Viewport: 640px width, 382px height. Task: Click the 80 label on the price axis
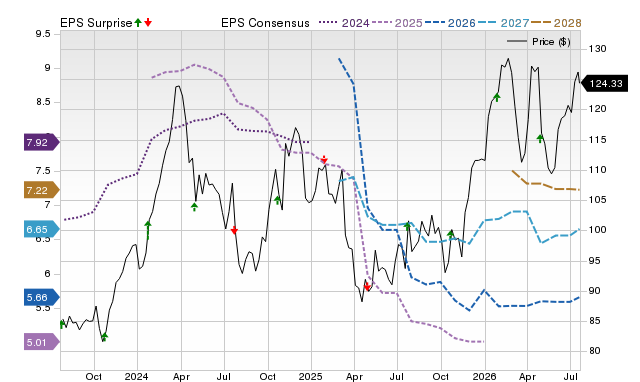tap(595, 351)
